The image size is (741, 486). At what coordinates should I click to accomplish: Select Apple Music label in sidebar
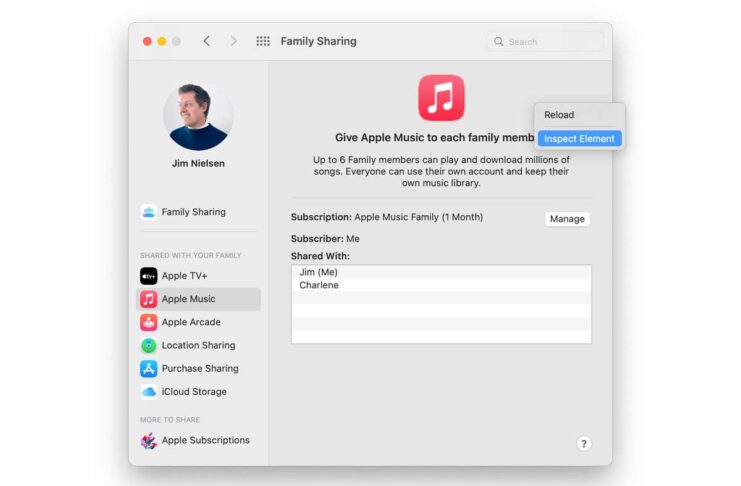[188, 299]
